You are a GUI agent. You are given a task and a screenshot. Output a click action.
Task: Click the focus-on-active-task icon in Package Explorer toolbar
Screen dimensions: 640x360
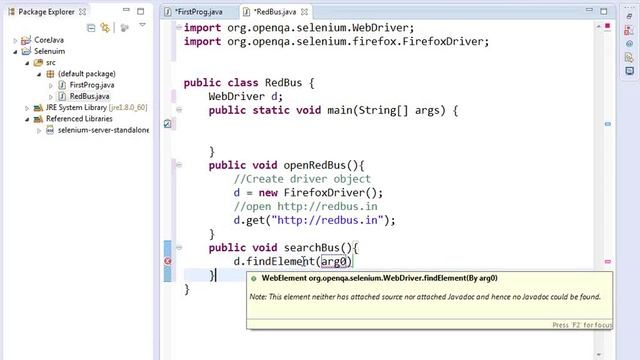pyautogui.click(x=124, y=28)
